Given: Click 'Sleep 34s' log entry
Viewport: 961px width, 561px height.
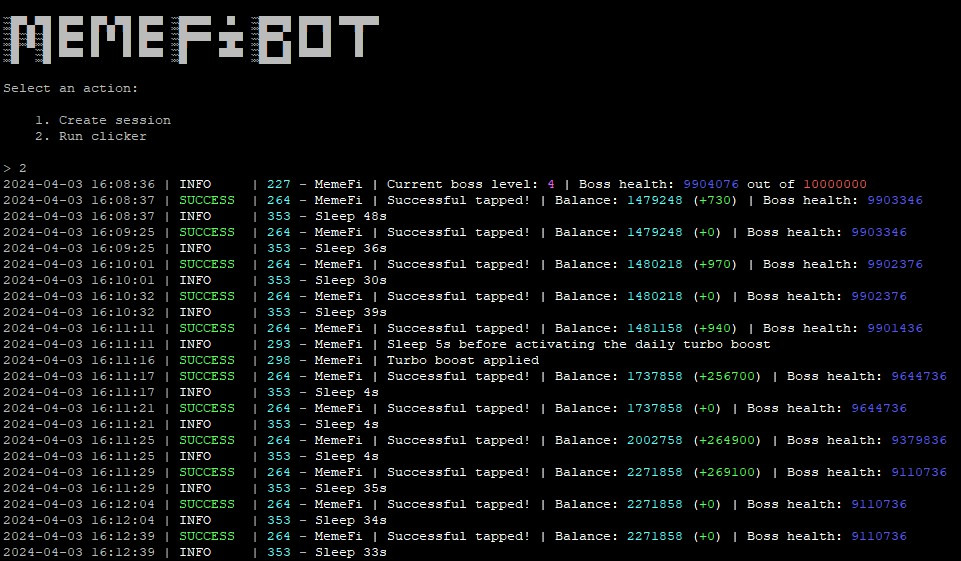Looking at the screenshot, I should click(x=351, y=520).
